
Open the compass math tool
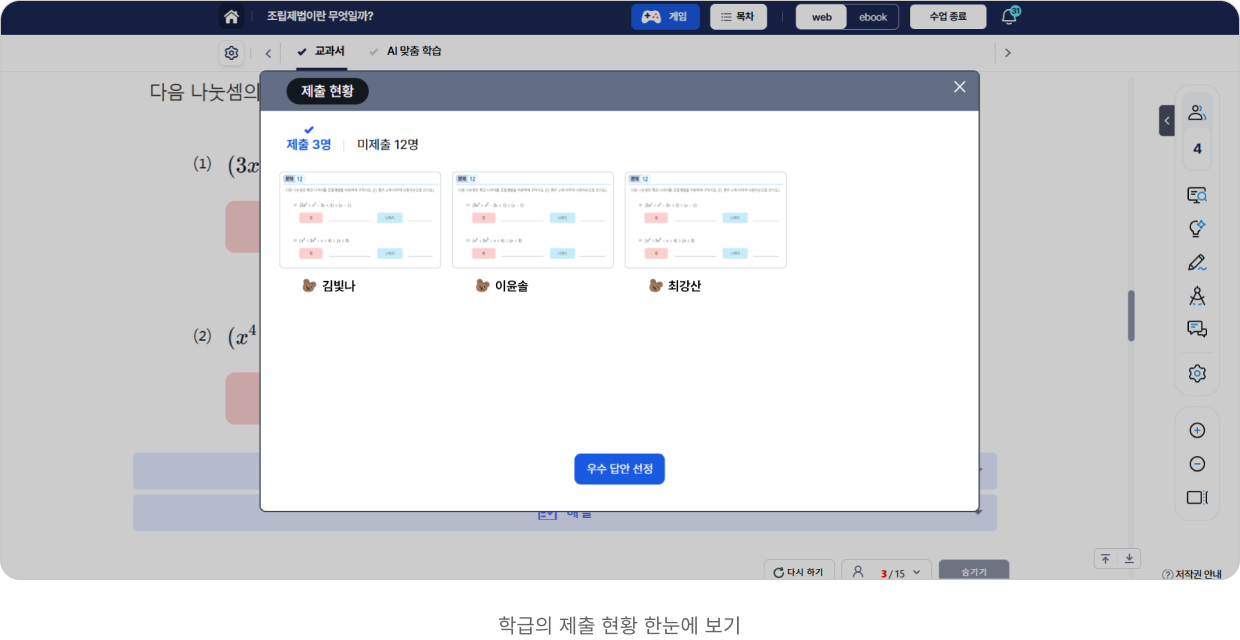click(1196, 296)
